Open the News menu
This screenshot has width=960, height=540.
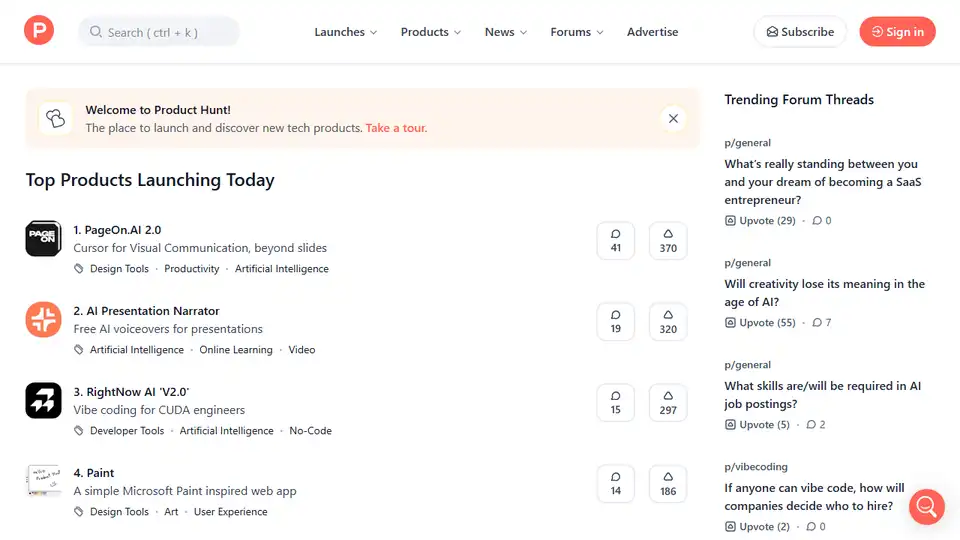click(x=505, y=32)
